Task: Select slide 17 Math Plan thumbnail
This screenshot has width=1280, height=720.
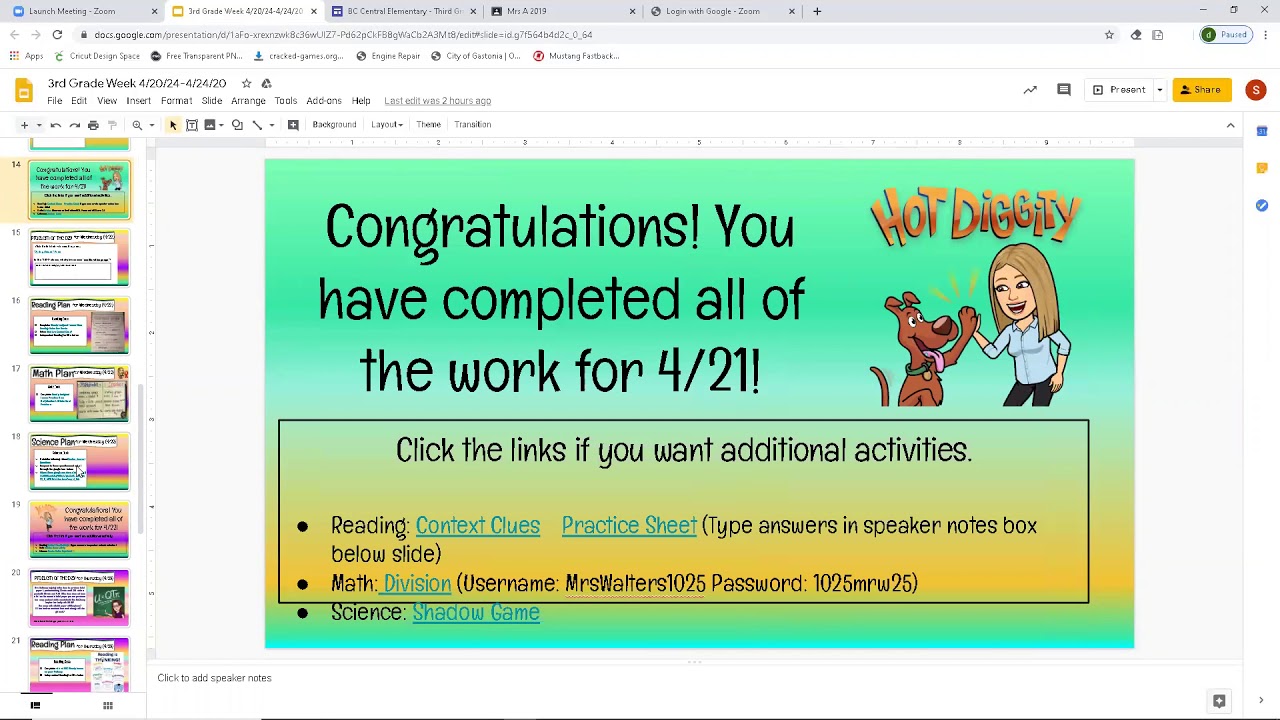Action: (79, 394)
